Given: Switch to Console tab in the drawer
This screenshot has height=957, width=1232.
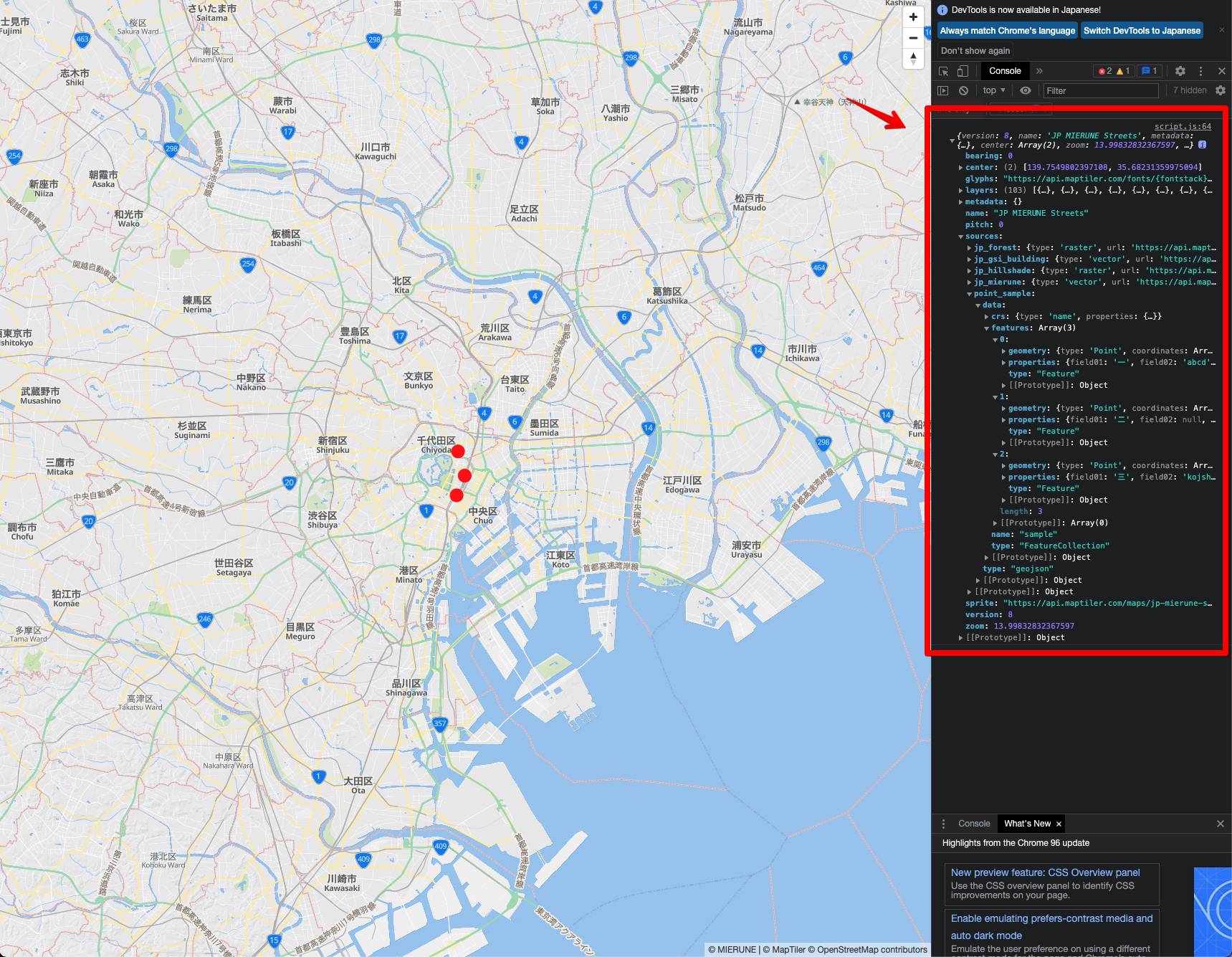Looking at the screenshot, I should coord(974,824).
